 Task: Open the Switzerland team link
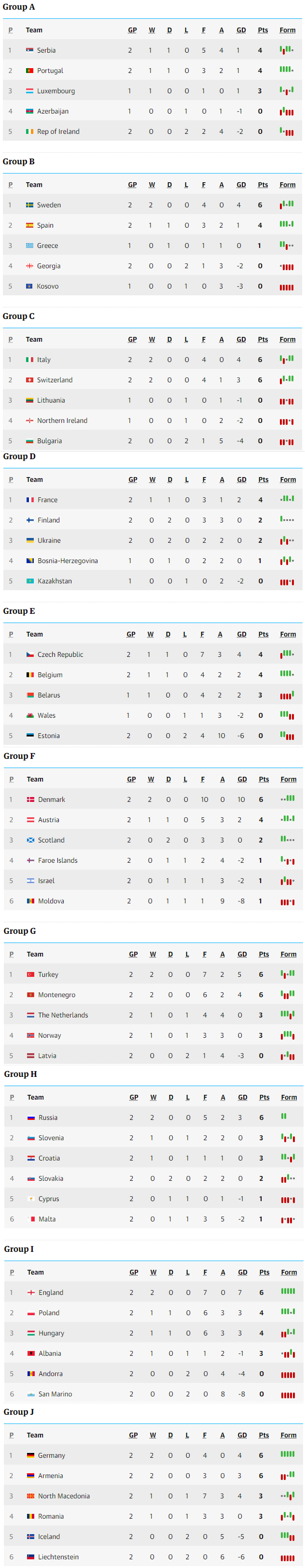point(55,380)
